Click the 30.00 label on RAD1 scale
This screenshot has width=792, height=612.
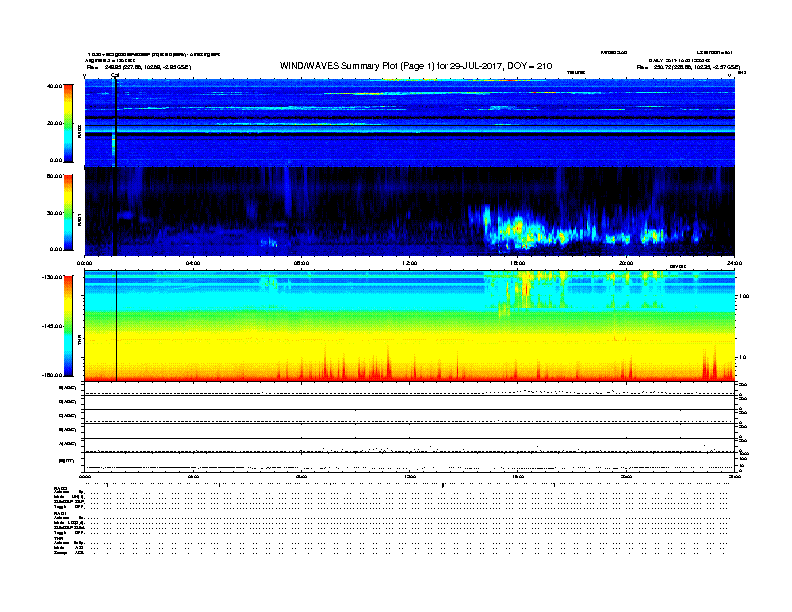coord(54,213)
